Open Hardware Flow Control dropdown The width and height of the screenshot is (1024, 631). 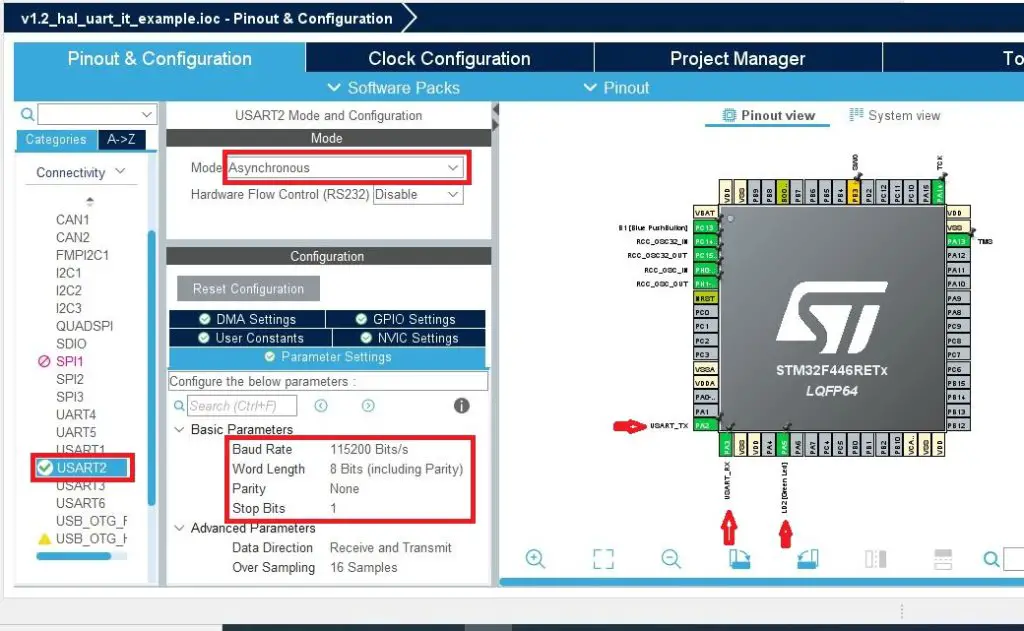(453, 195)
